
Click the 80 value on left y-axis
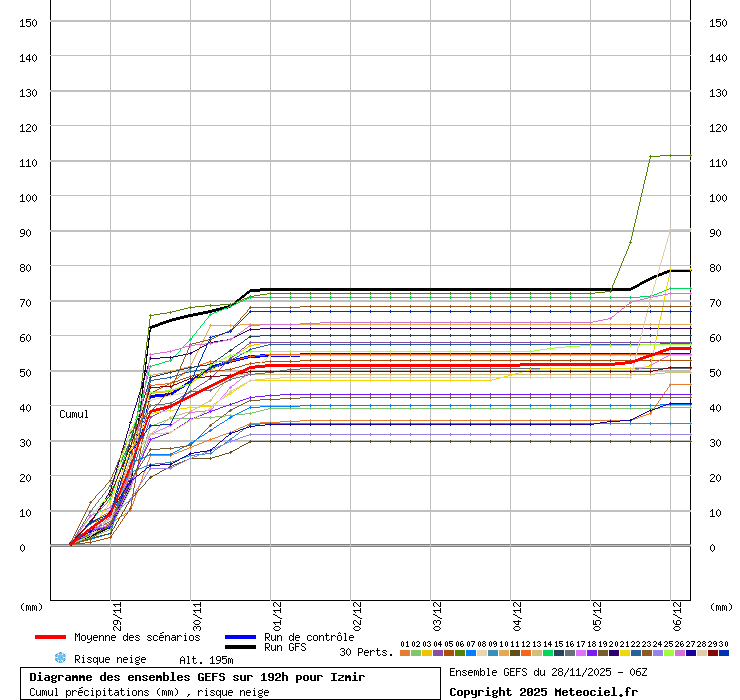click(x=25, y=268)
